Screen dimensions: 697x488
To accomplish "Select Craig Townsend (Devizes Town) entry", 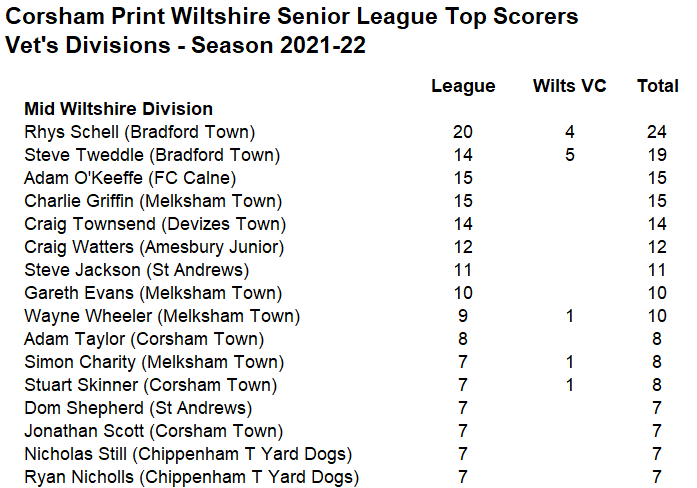I will coord(155,224).
